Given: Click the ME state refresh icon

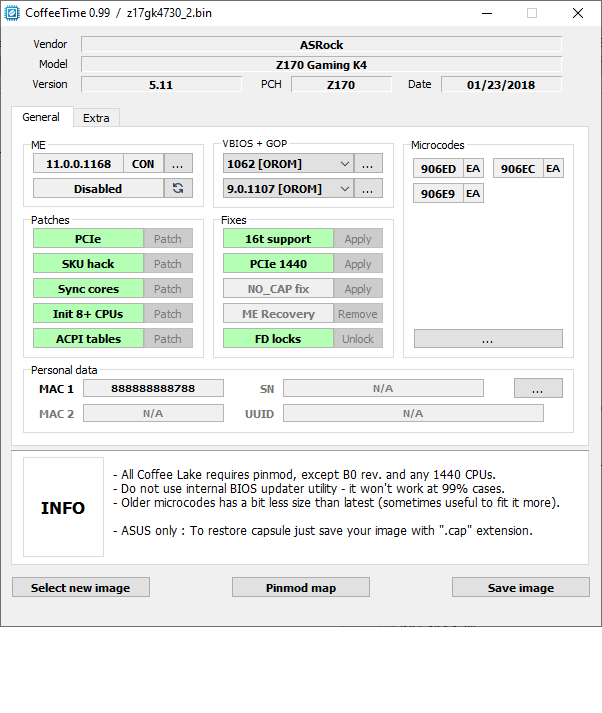Looking at the screenshot, I should pos(178,188).
